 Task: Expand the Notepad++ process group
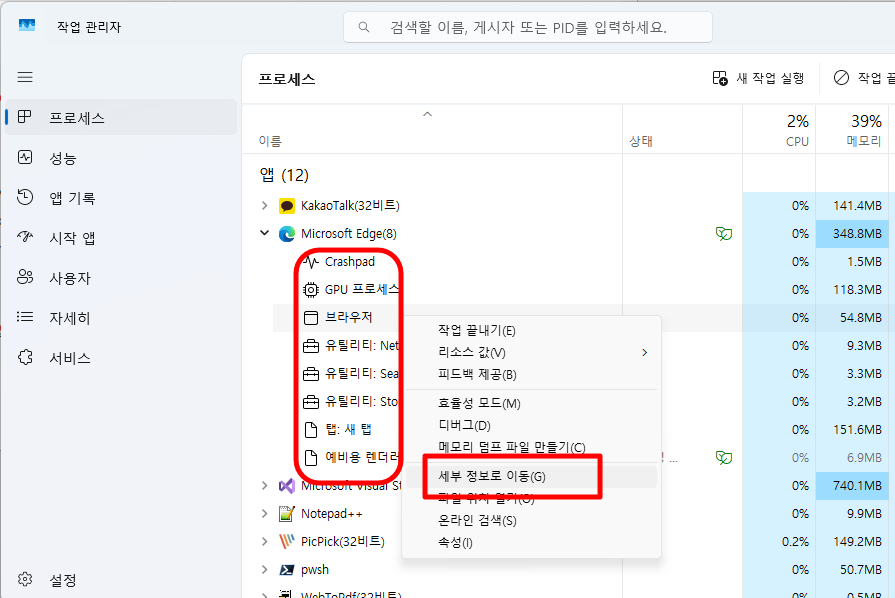click(264, 514)
